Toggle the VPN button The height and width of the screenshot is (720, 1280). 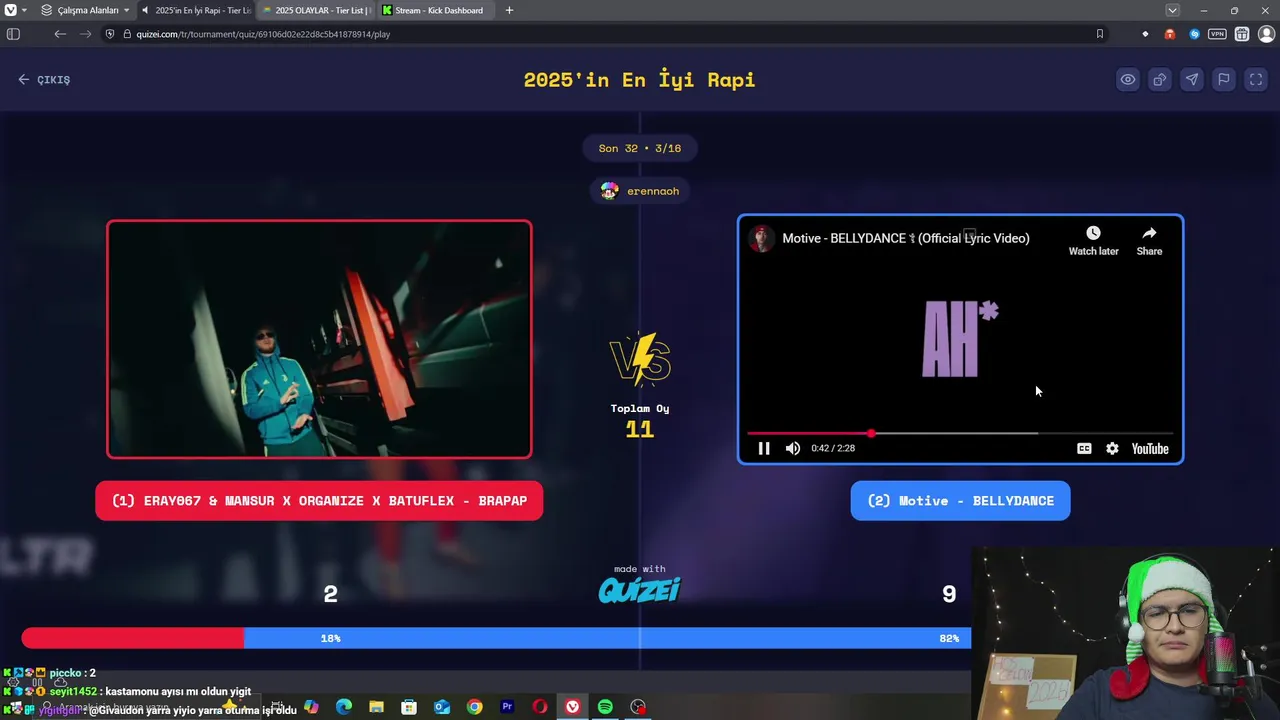pyautogui.click(x=1217, y=34)
